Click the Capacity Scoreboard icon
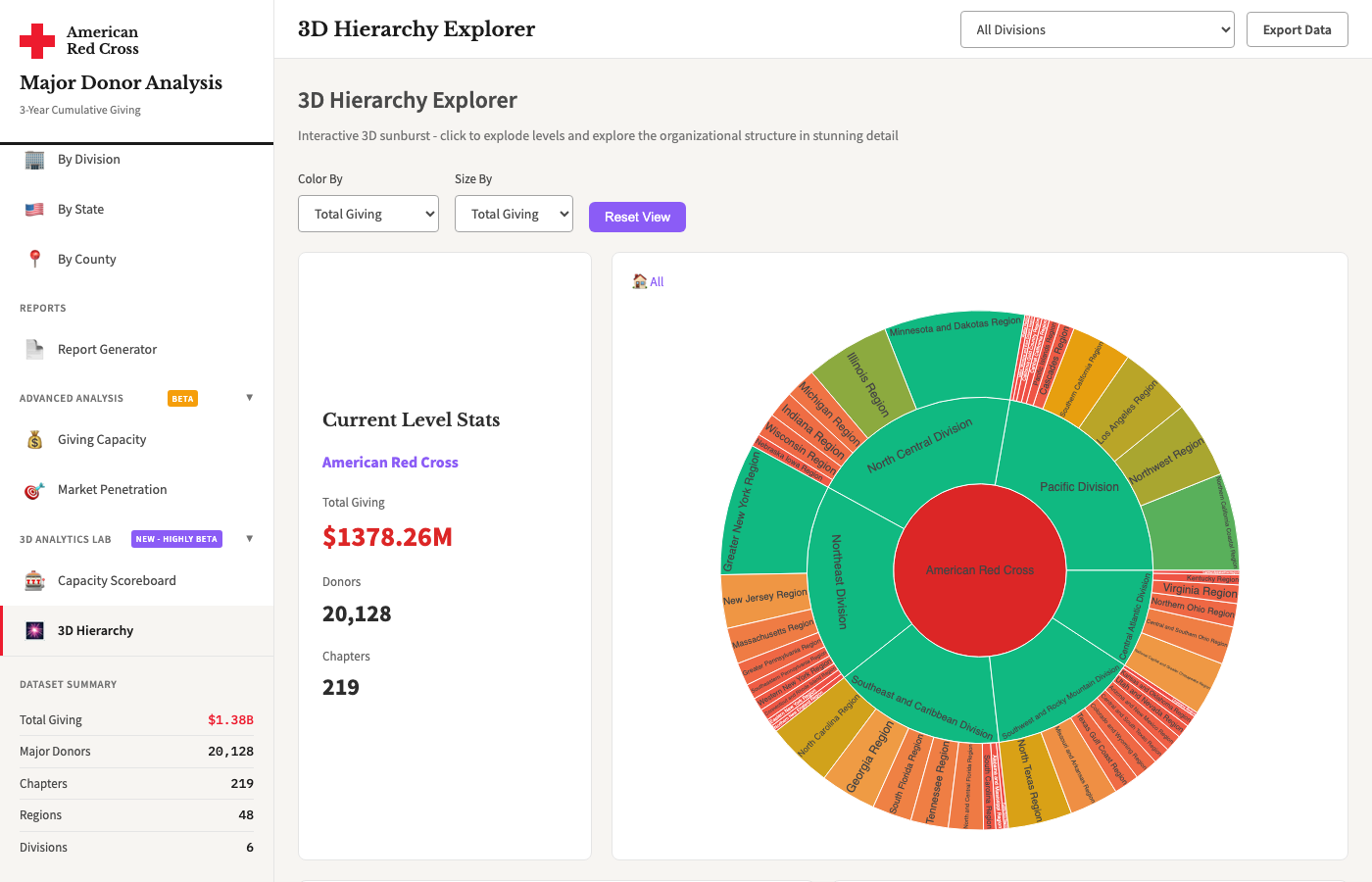The height and width of the screenshot is (882, 1372). pyautogui.click(x=35, y=581)
